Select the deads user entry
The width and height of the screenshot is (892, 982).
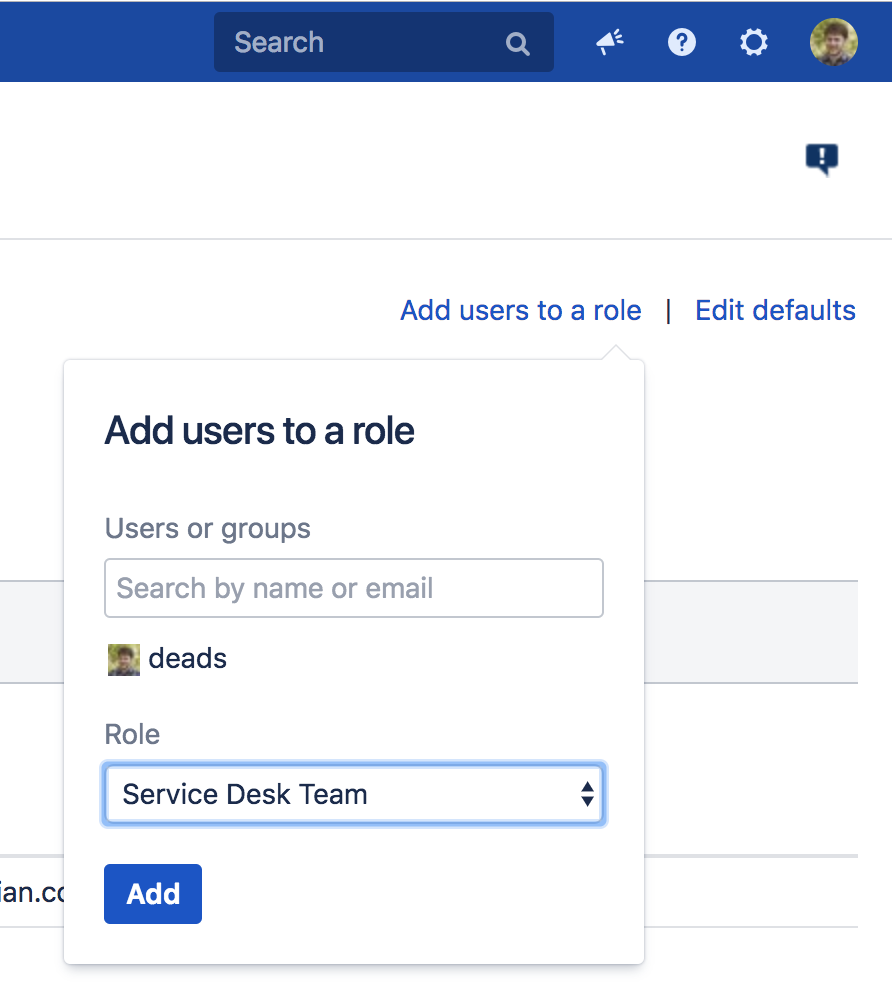pos(167,659)
